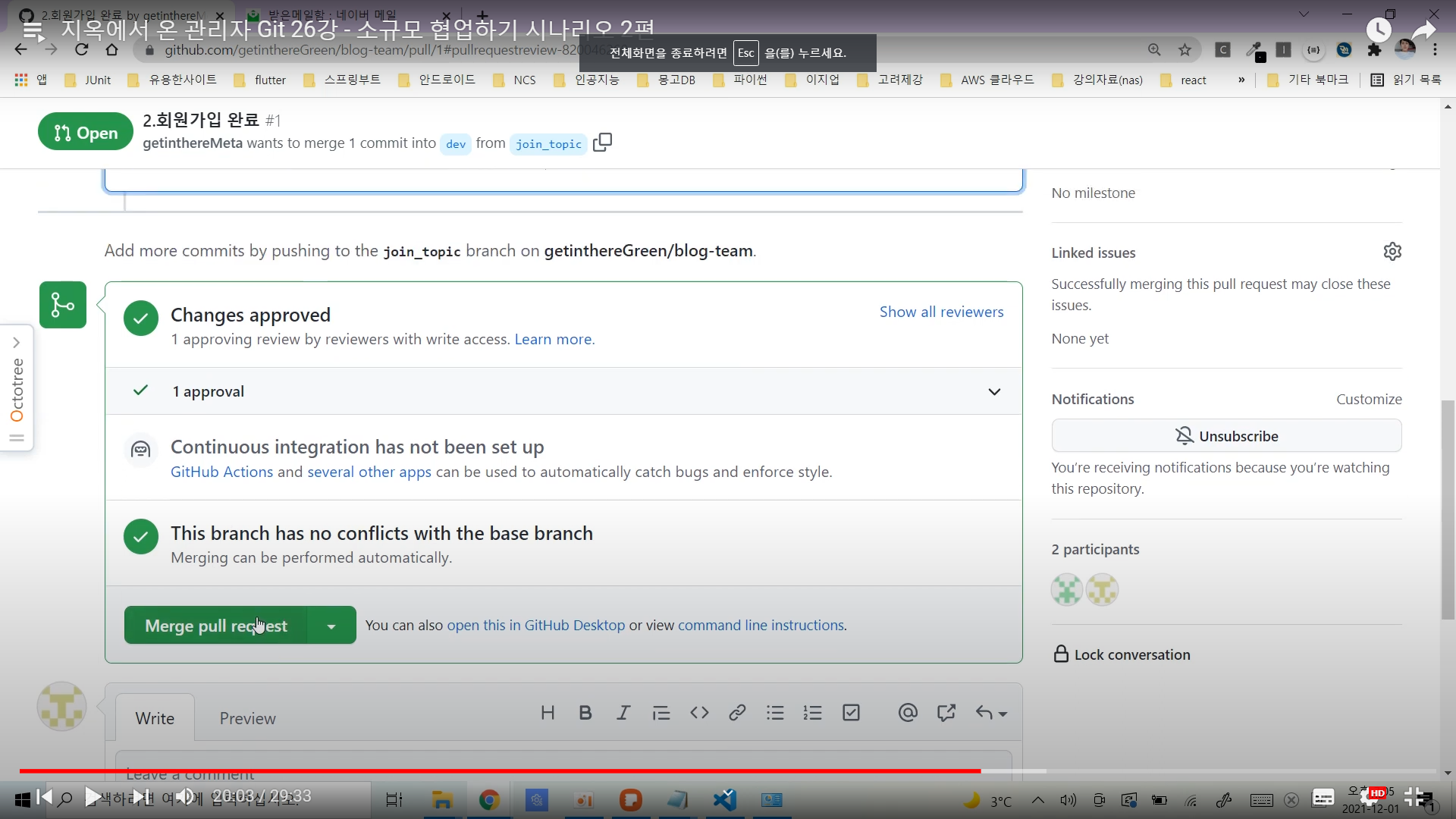Viewport: 1456px width, 819px height.
Task: Open merge method dropdown arrow
Action: pos(331,626)
